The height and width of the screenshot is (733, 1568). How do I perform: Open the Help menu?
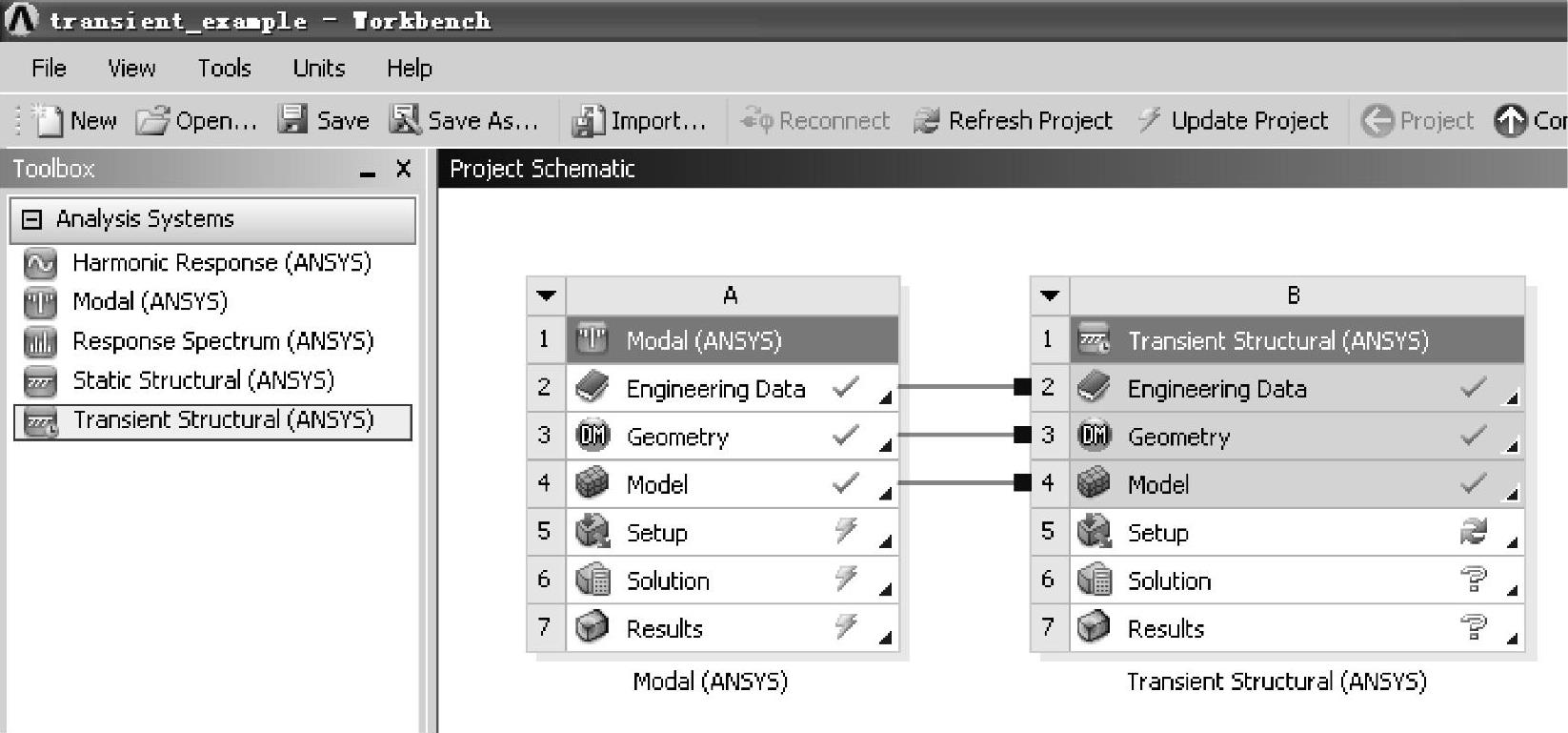[x=410, y=69]
